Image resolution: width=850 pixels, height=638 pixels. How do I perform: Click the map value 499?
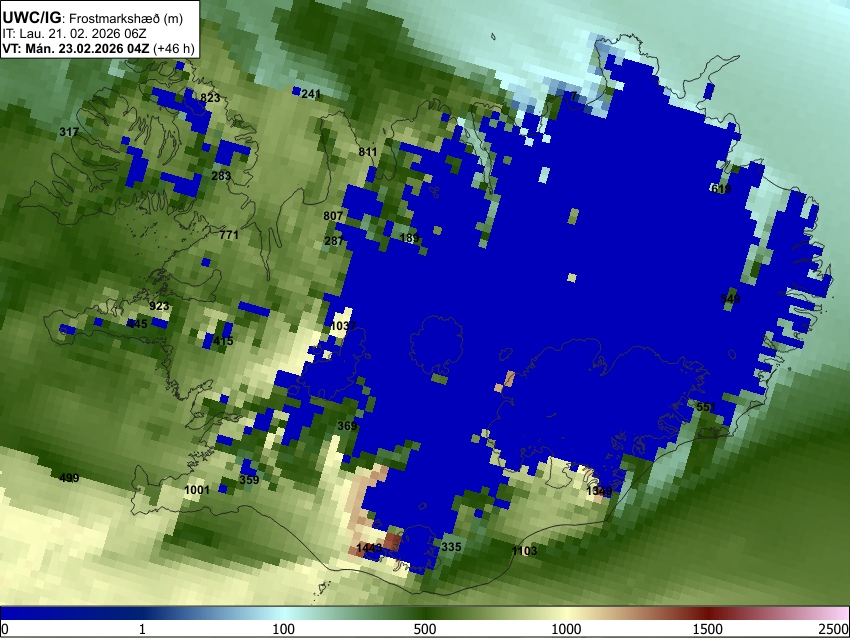(x=69, y=478)
